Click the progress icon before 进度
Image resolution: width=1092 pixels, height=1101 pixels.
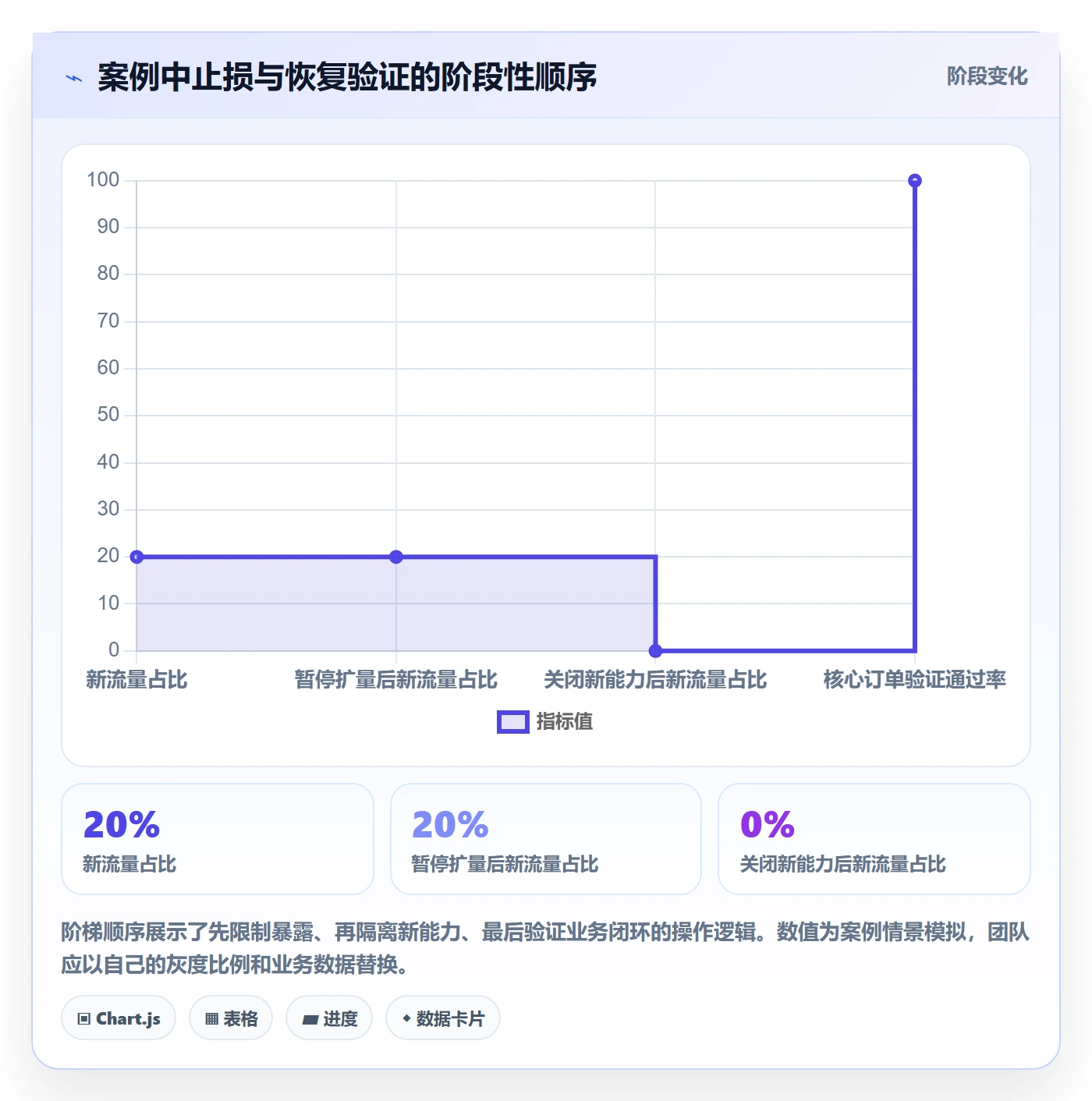coord(310,1019)
